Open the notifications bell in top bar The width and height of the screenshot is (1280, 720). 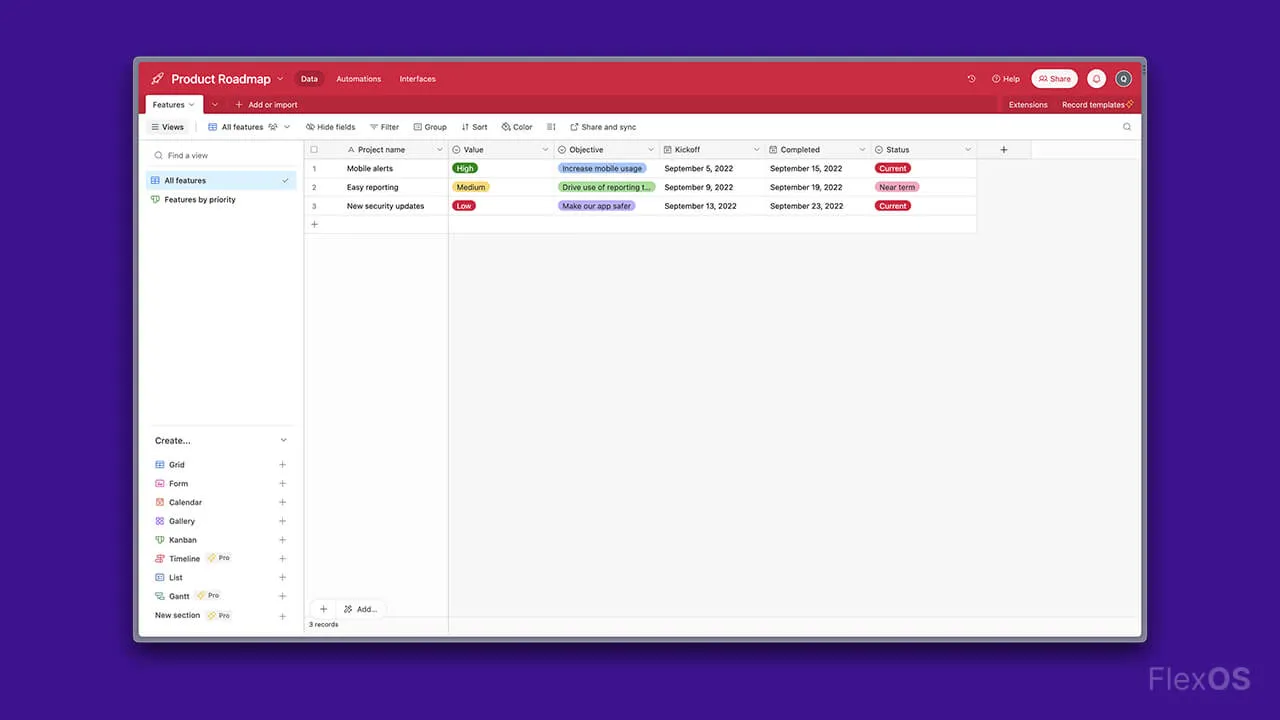point(1096,78)
